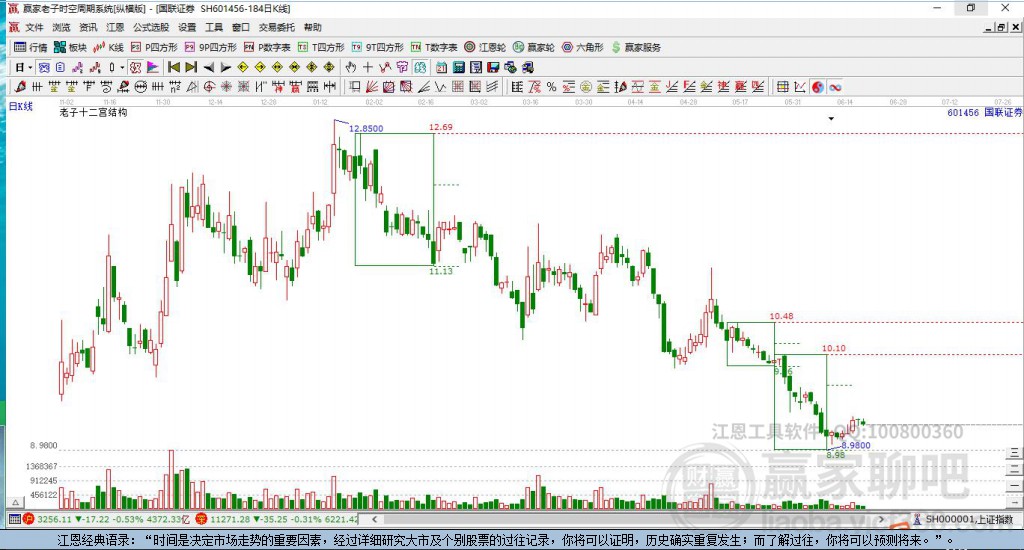Open the yellow grid table icon
Screen dimensions: 1024x550
point(782,87)
